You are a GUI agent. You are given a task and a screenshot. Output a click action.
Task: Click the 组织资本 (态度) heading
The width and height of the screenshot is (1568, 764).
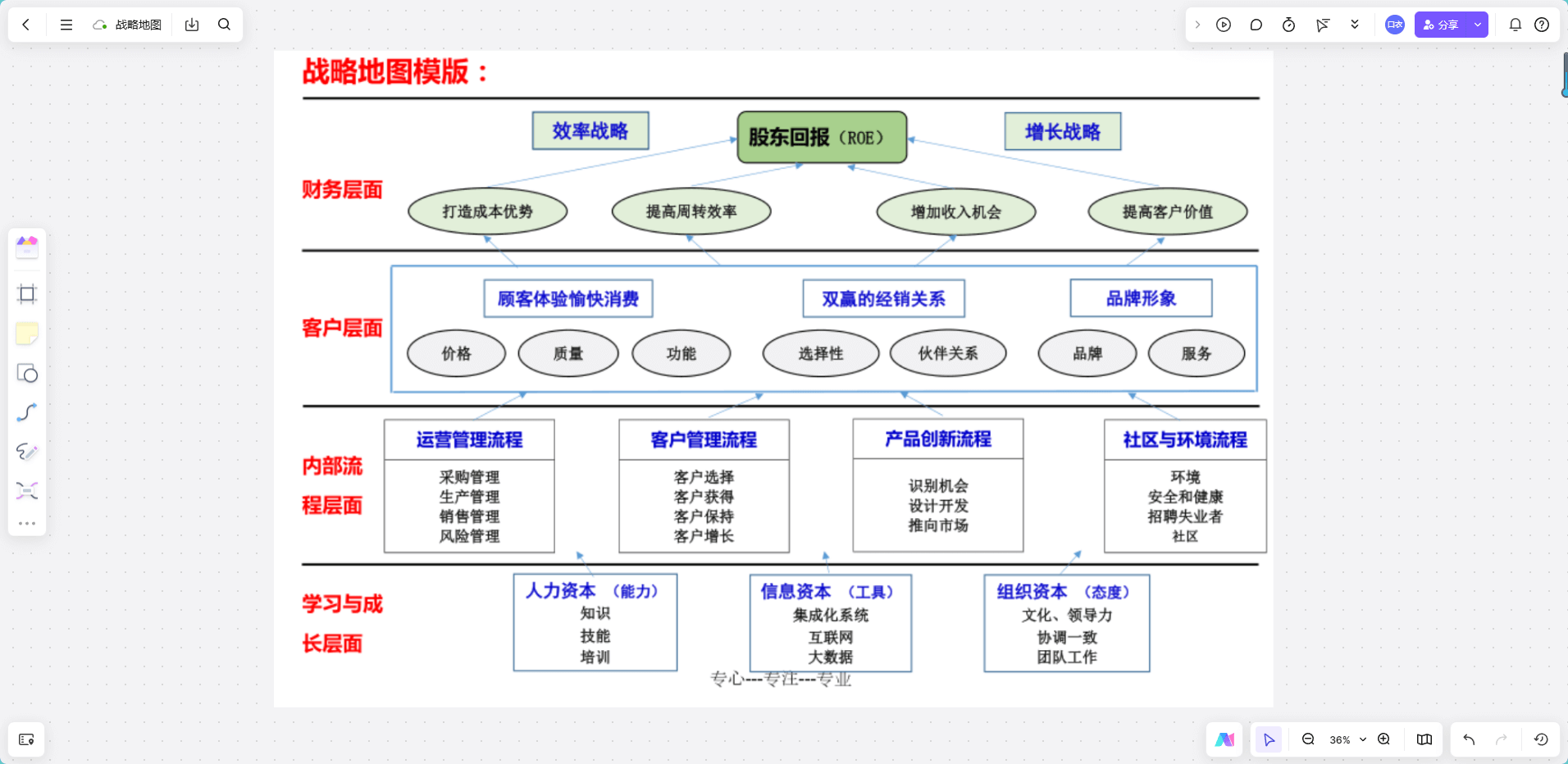(1064, 591)
